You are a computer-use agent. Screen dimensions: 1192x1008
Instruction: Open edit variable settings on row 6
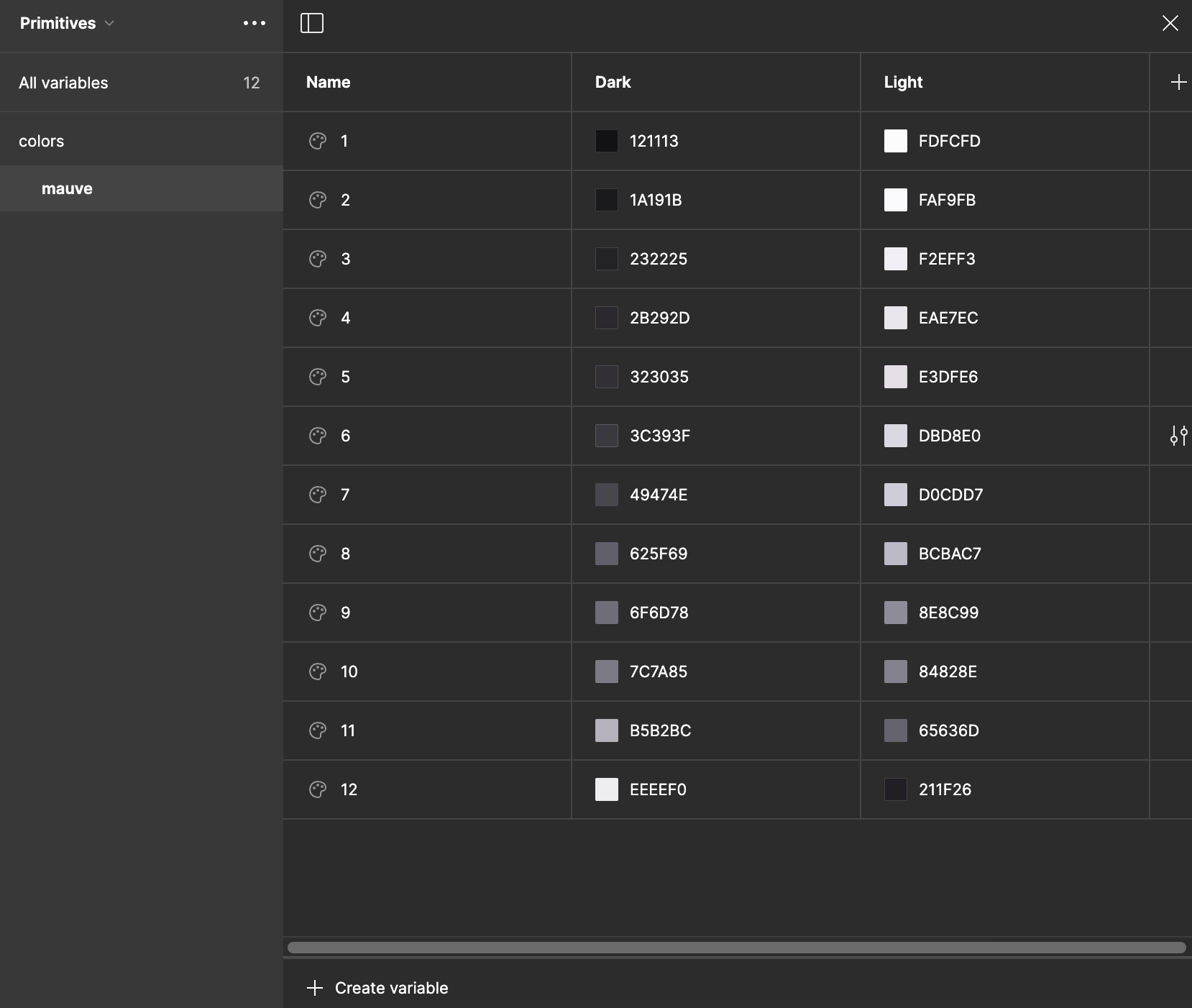pyautogui.click(x=1178, y=436)
